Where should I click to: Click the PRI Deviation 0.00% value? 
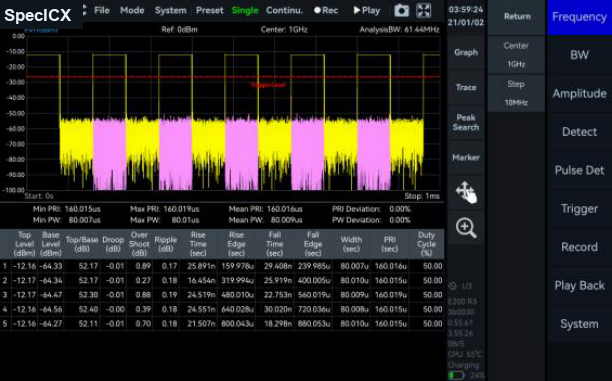click(400, 209)
